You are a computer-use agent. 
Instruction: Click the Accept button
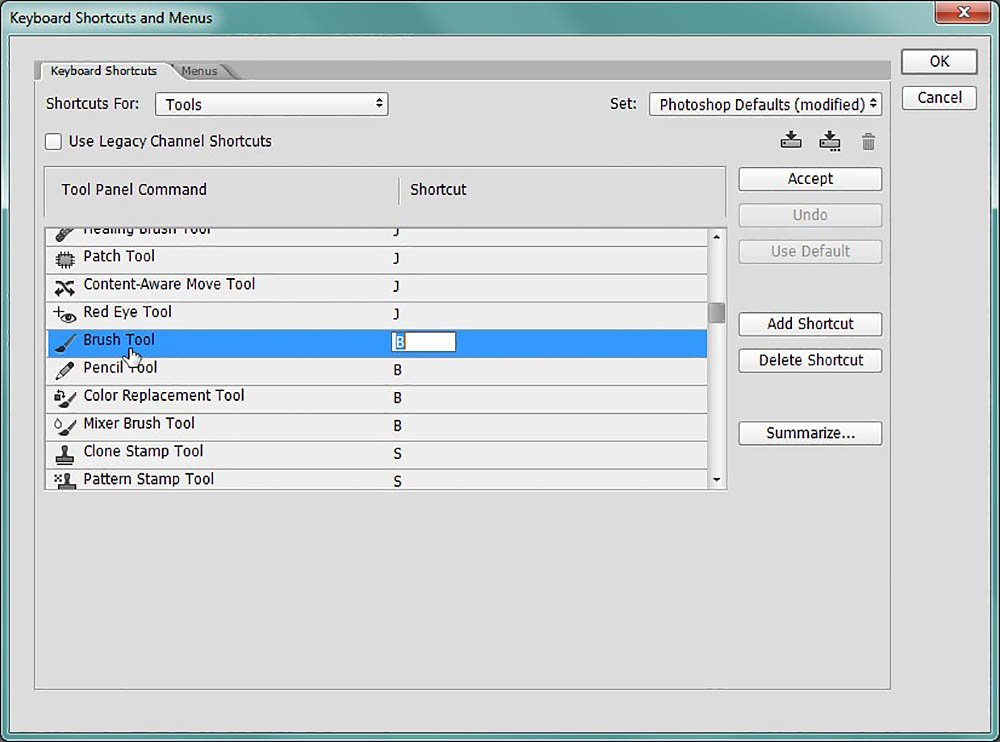810,179
